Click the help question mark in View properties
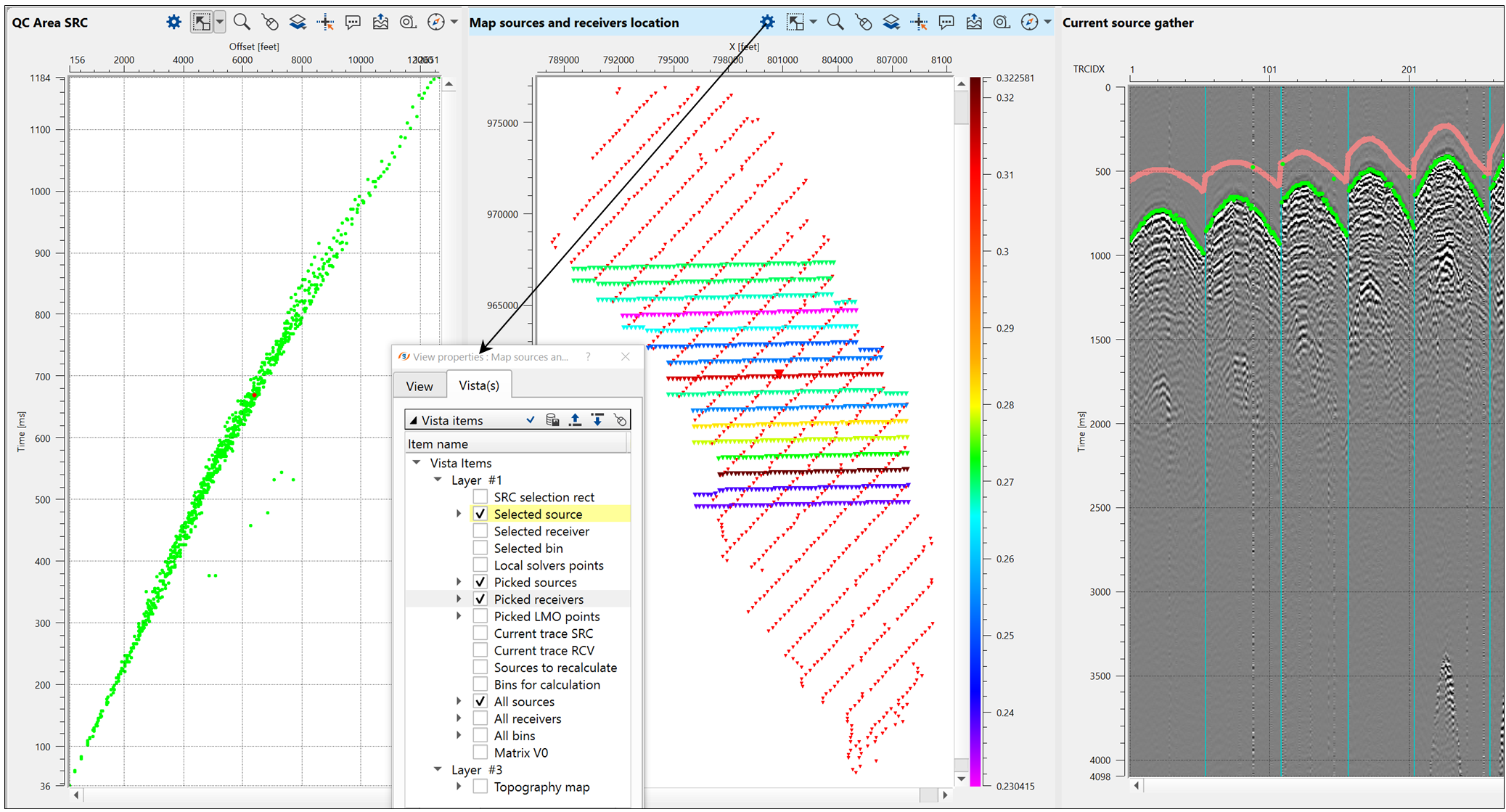The height and width of the screenshot is (812, 1506). coord(588,356)
